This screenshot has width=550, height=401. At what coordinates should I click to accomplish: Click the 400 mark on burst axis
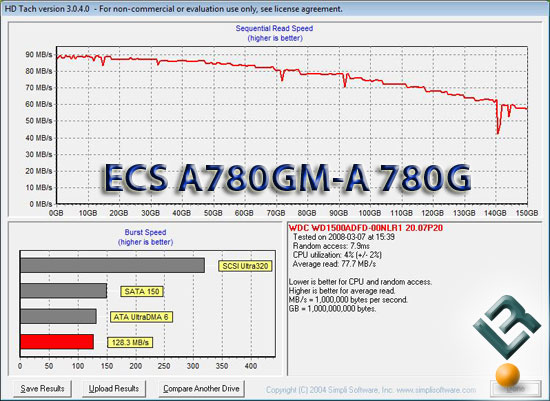(x=251, y=366)
